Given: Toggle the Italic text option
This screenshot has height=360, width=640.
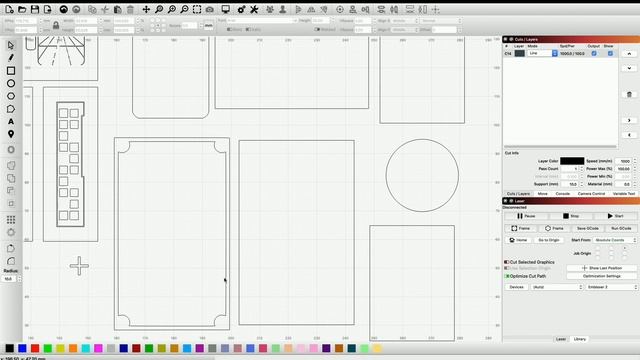Looking at the screenshot, I should coord(248,29).
